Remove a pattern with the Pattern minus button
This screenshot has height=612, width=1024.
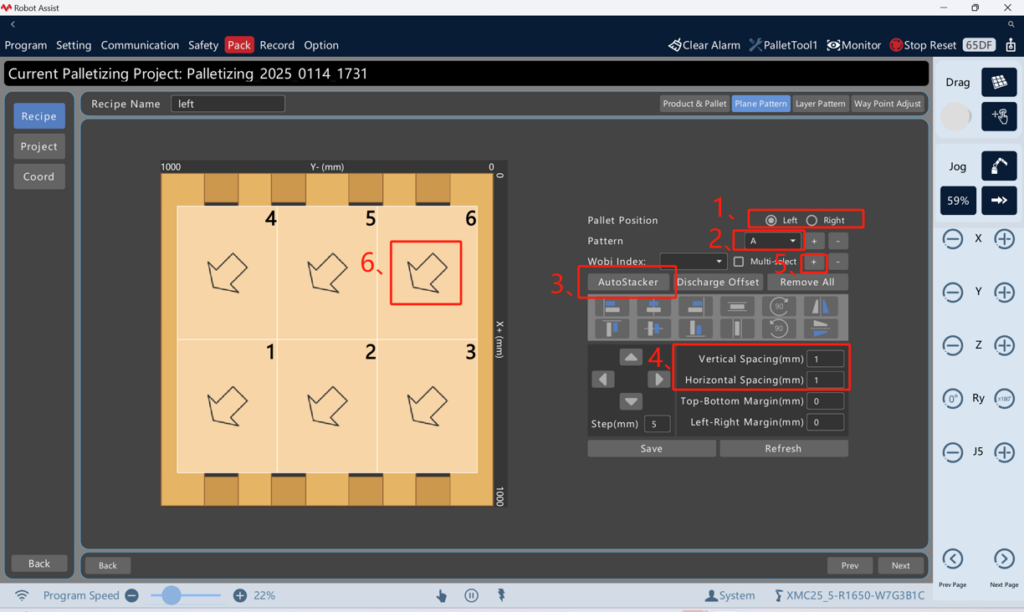838,241
